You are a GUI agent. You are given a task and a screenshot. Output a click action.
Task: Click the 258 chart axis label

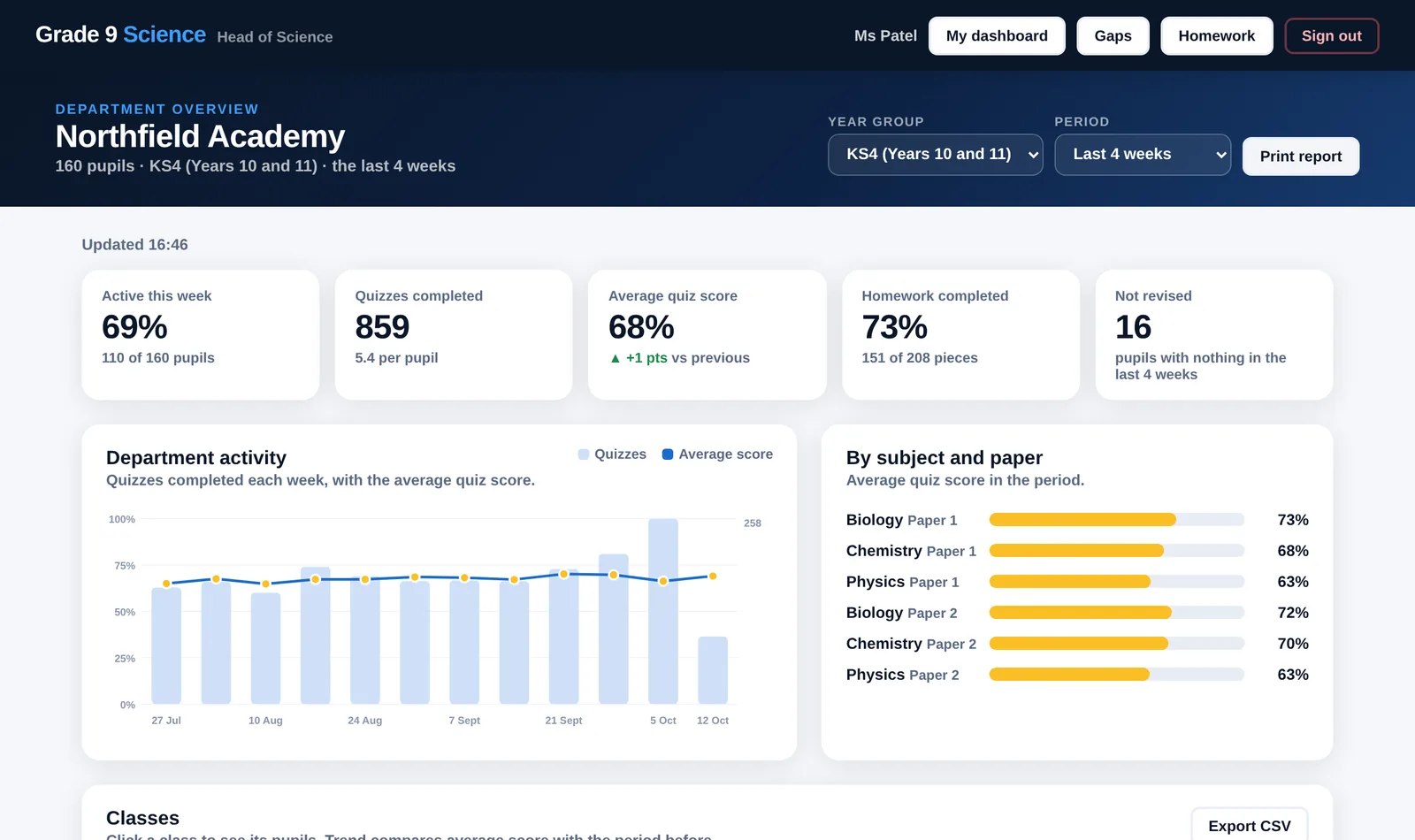752,523
